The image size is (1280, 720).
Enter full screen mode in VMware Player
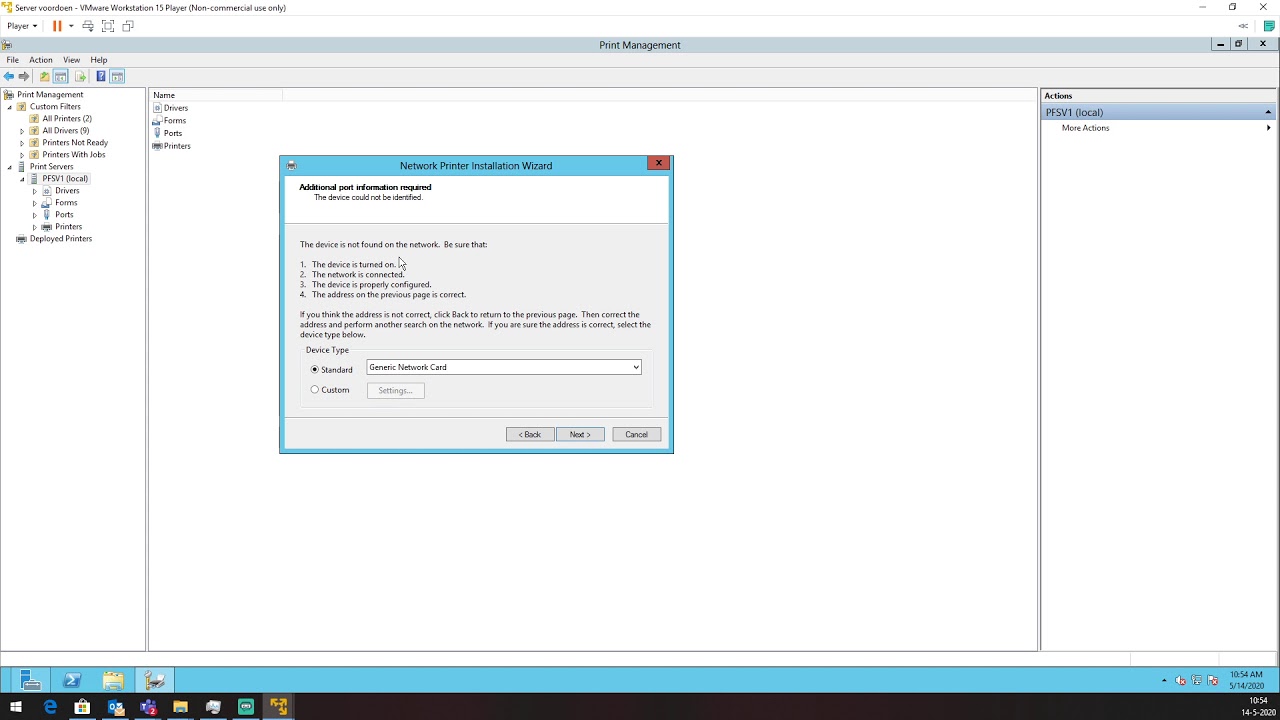tap(108, 26)
